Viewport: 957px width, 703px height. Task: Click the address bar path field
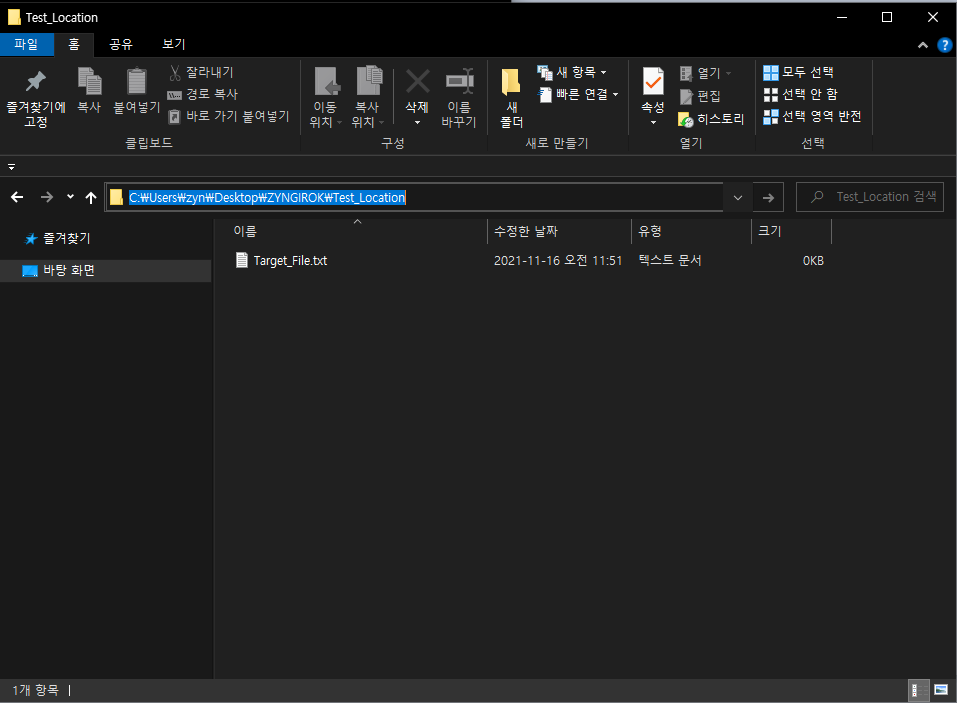tap(414, 197)
